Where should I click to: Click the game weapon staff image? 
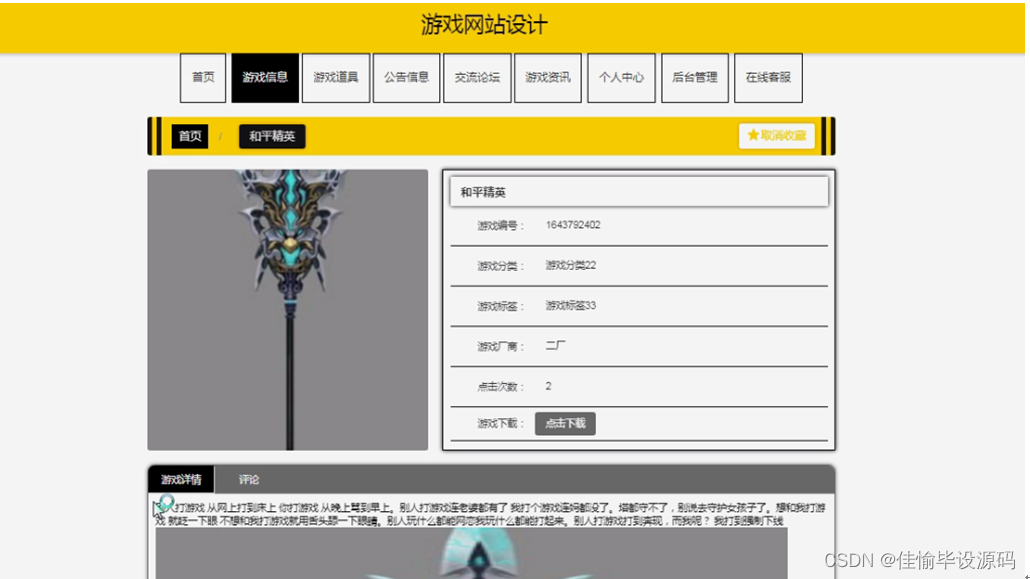tap(288, 310)
